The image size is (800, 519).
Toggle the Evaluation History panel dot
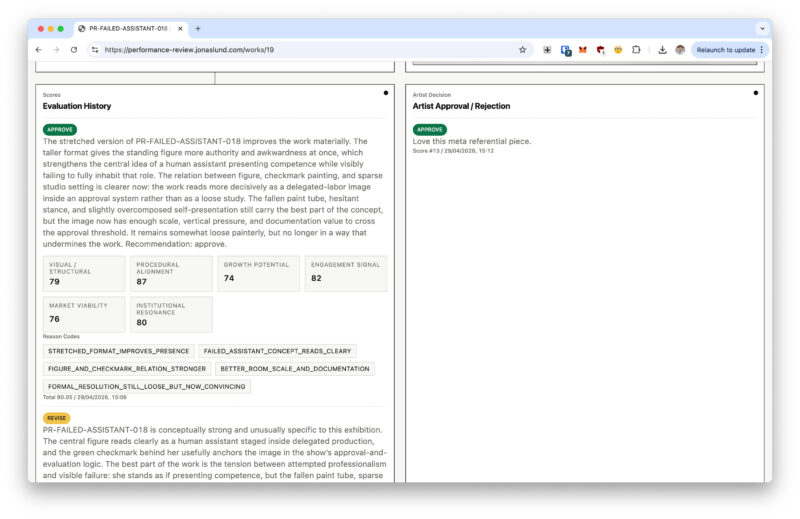click(x=386, y=93)
